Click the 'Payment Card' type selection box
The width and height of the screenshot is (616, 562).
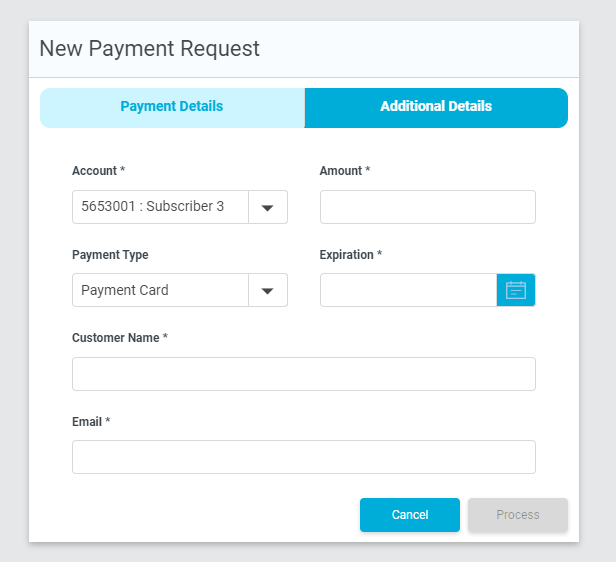(x=160, y=290)
